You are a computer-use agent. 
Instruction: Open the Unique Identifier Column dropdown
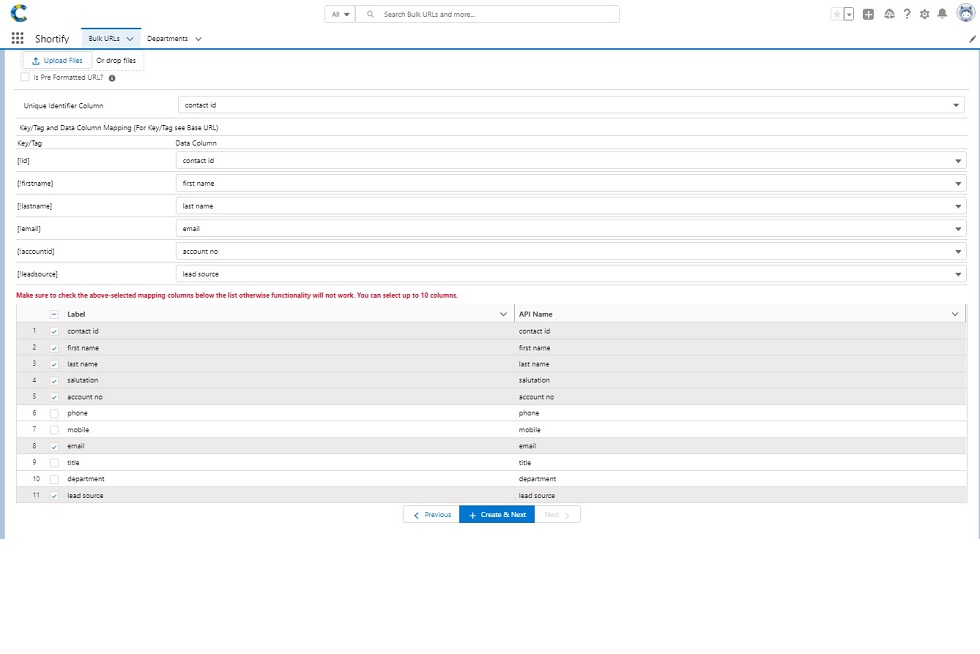point(571,105)
